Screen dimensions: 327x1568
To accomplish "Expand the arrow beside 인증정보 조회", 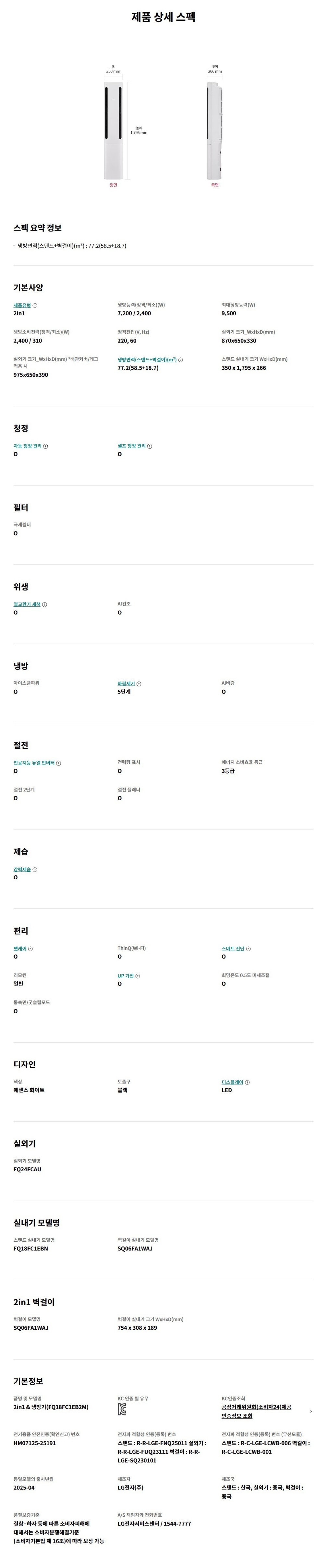I will click(x=311, y=1411).
